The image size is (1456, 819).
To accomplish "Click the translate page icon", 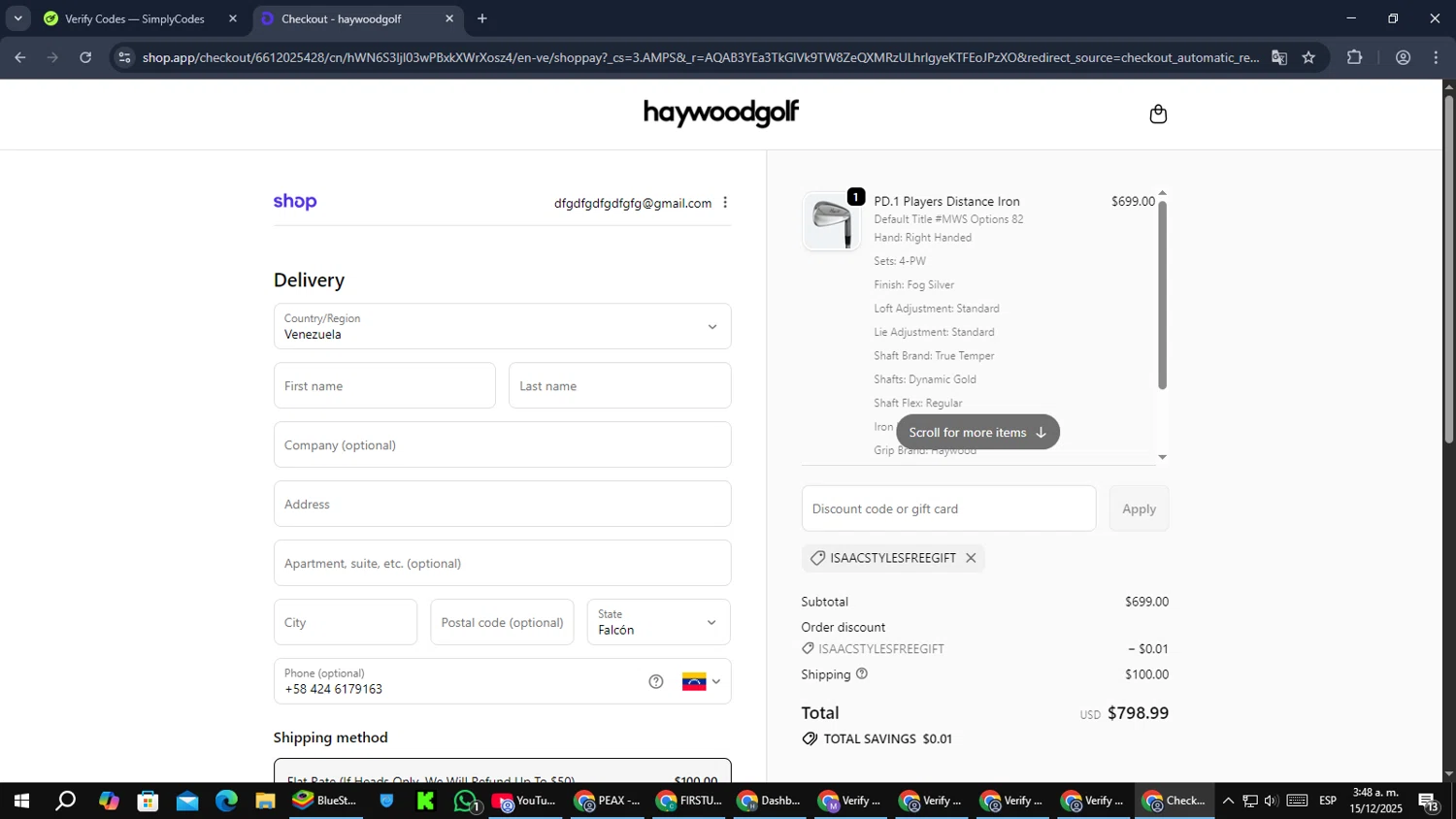I will click(1279, 57).
